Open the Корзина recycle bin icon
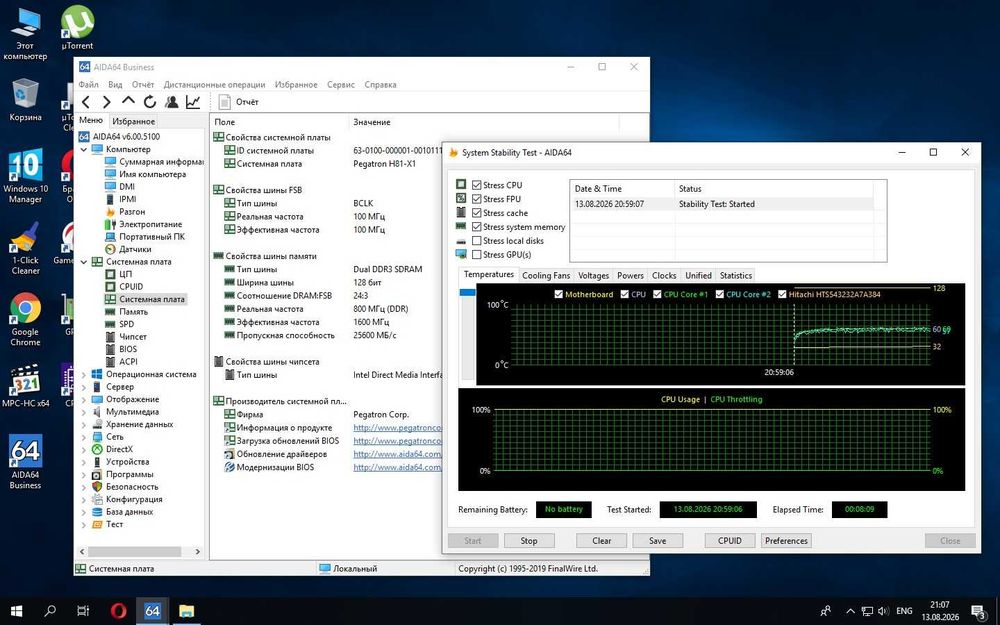This screenshot has height=625, width=1000. (26, 100)
